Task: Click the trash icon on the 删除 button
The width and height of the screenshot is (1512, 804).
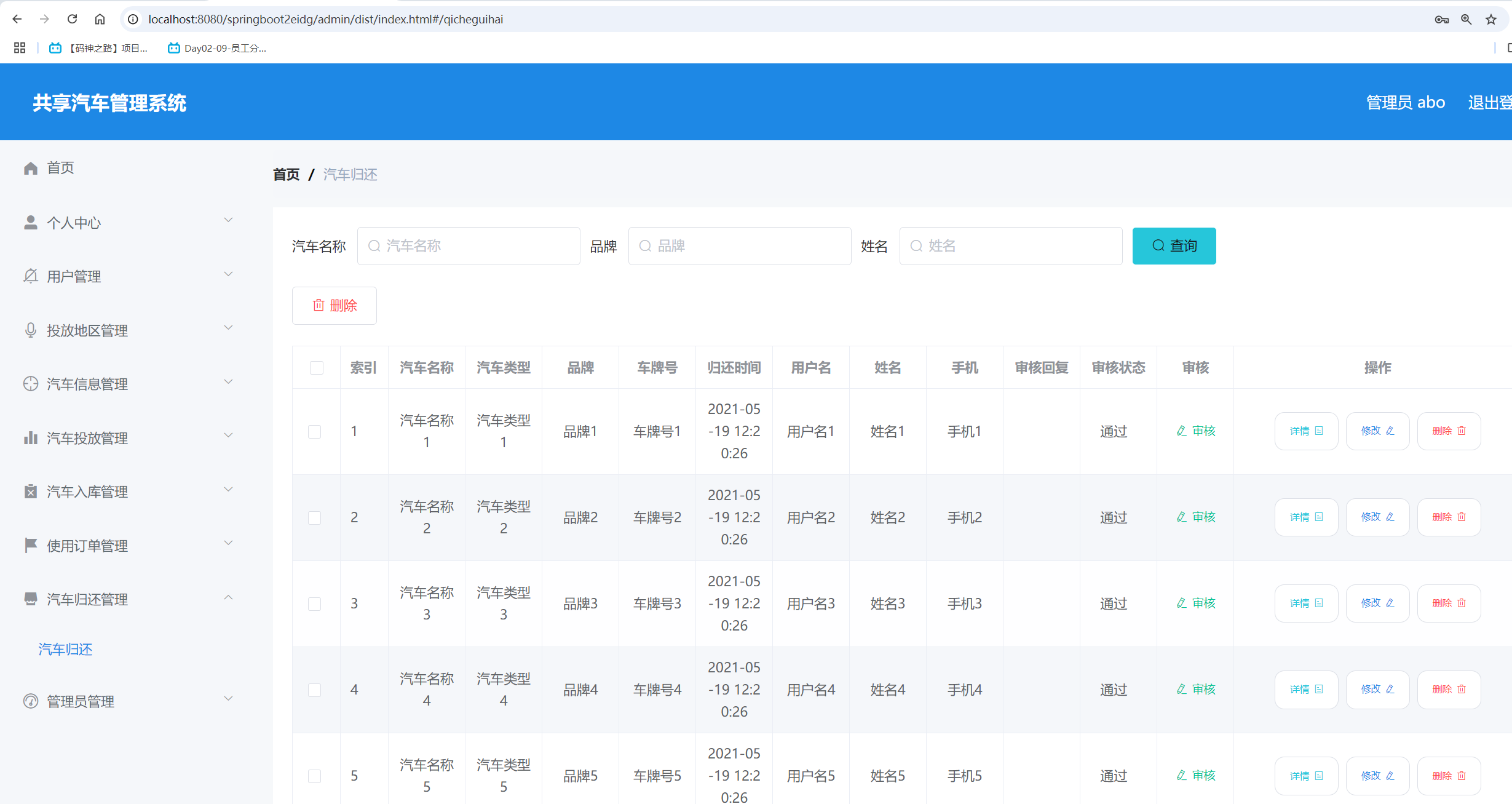Action: click(x=319, y=305)
